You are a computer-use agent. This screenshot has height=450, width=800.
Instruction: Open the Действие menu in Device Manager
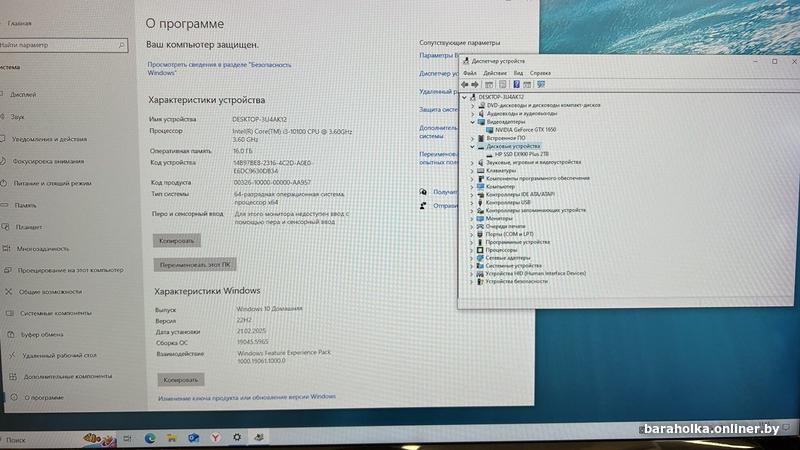(x=495, y=73)
